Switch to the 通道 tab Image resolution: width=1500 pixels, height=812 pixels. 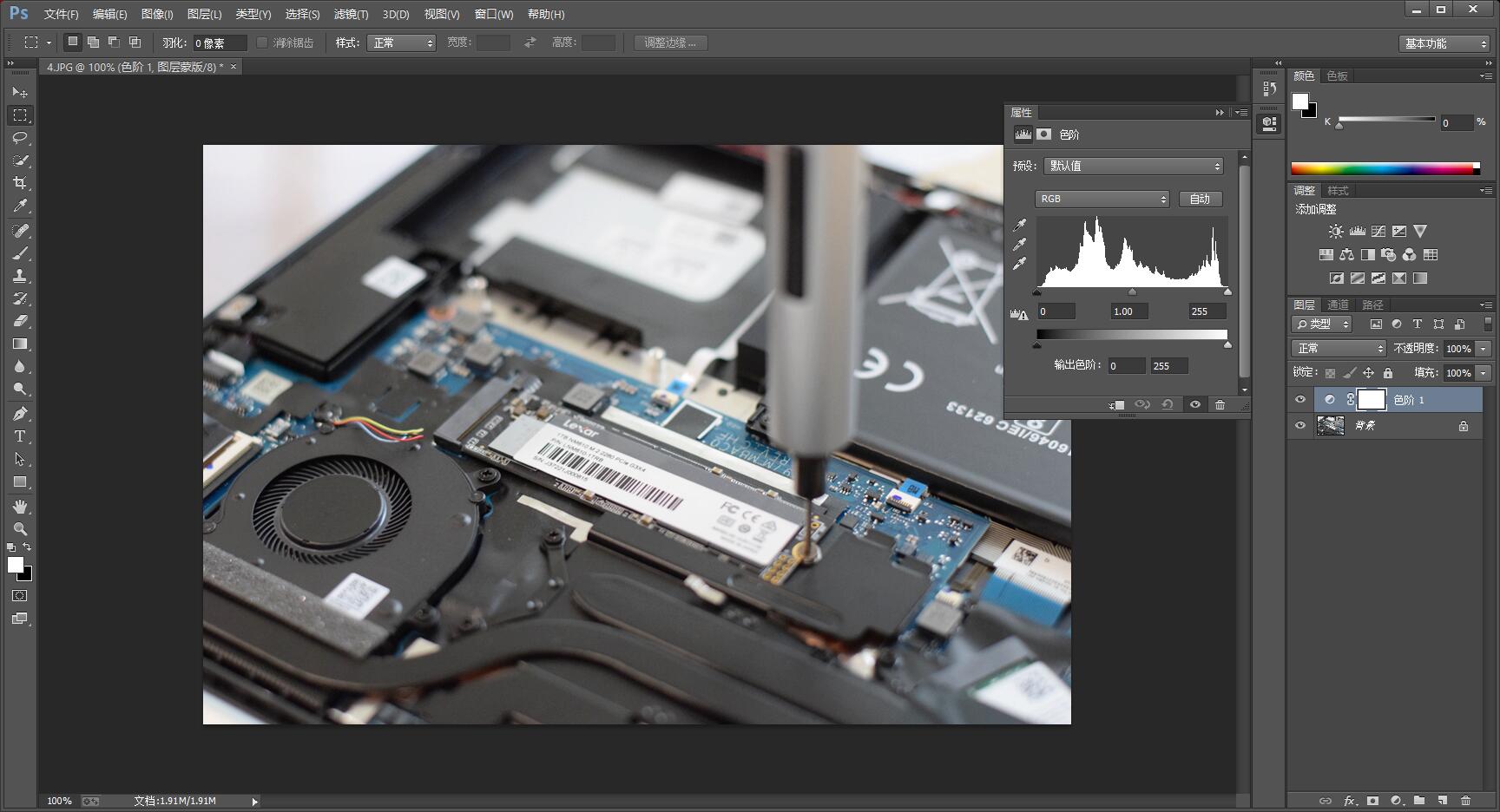(x=1338, y=304)
